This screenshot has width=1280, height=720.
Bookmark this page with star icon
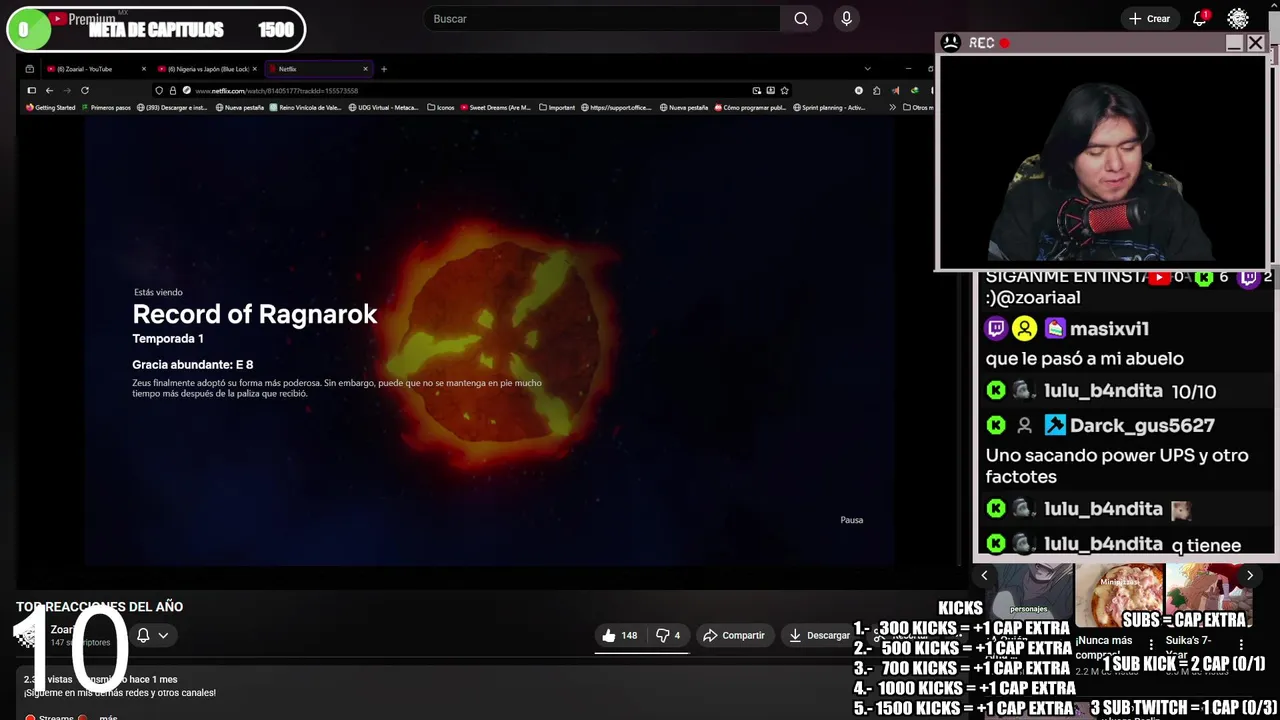pyautogui.click(x=785, y=90)
